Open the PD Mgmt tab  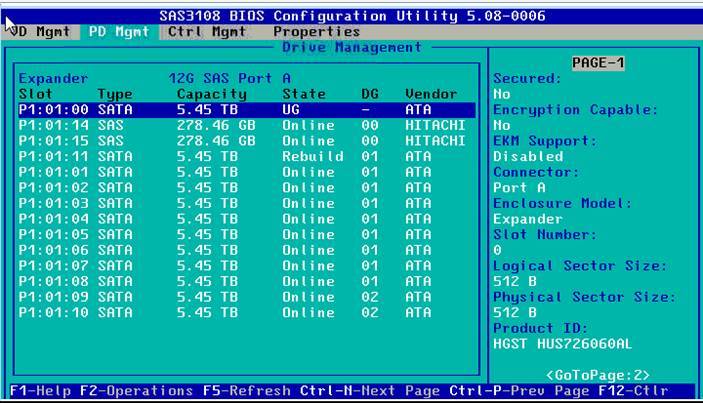[x=119, y=32]
